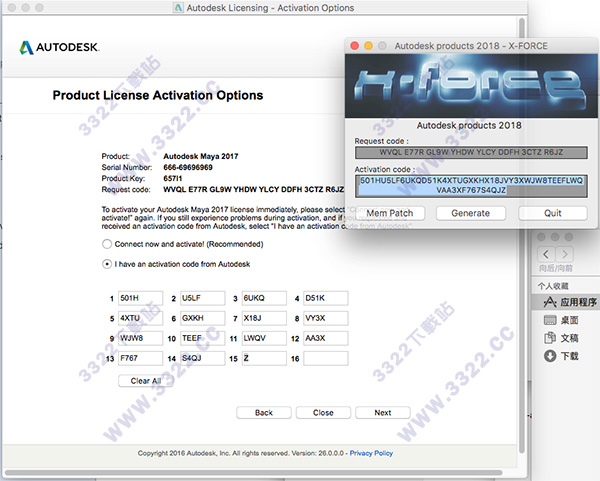The height and width of the screenshot is (481, 600).
Task: Click the Product Key 657I1 text
Action: point(173,178)
